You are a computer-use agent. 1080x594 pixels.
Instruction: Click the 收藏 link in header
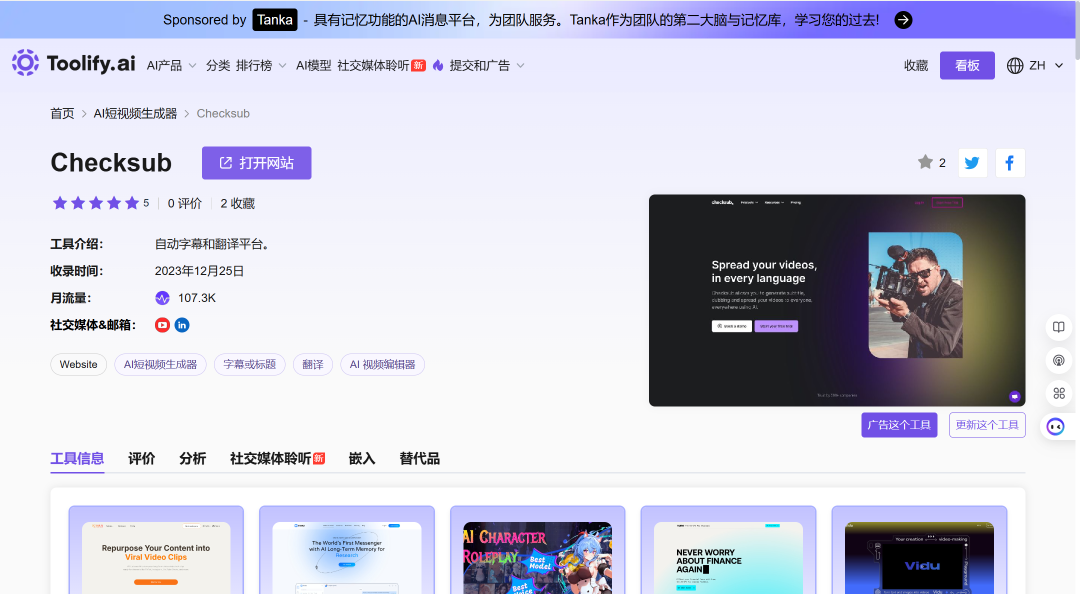pyautogui.click(x=916, y=65)
